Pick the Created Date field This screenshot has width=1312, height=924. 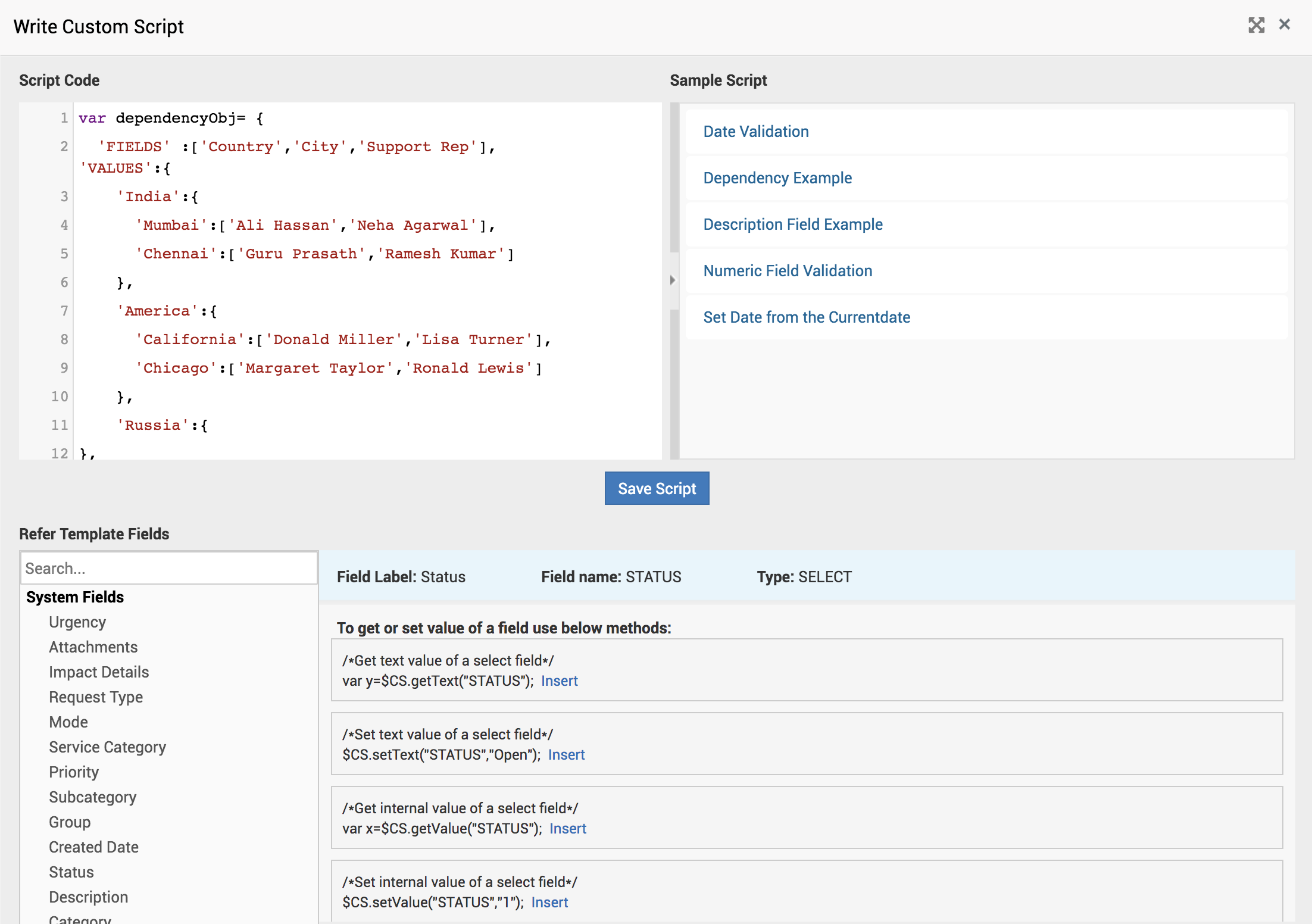pos(93,847)
